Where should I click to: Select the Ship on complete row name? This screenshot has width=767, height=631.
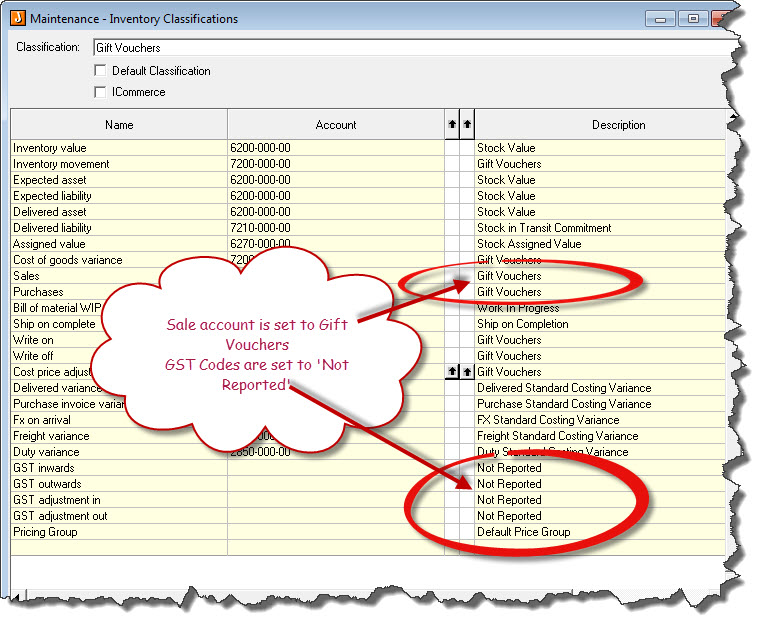click(54, 324)
